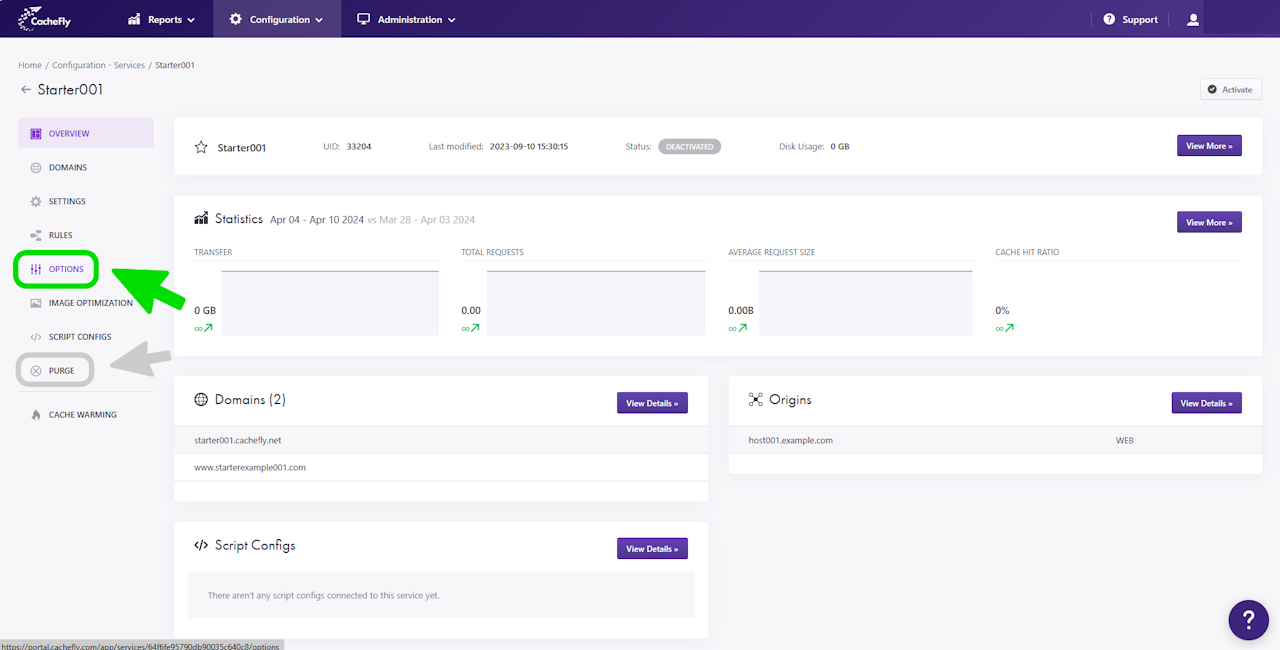The height and width of the screenshot is (650, 1280).
Task: Open the user profile icon
Action: [x=1192, y=19]
